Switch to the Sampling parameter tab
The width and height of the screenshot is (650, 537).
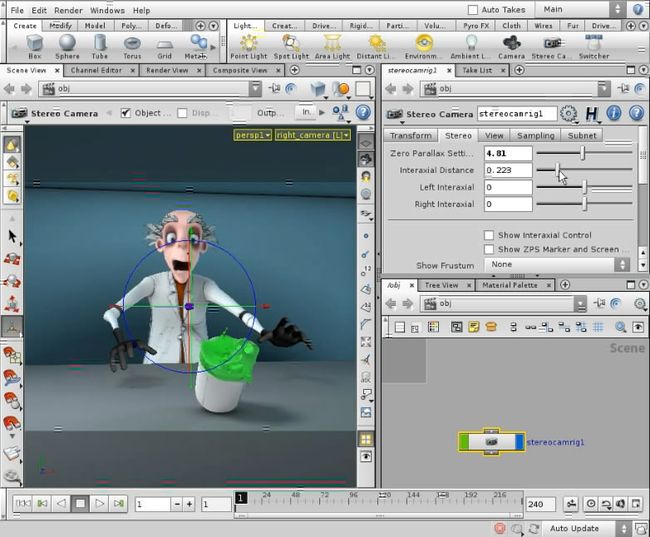click(536, 136)
